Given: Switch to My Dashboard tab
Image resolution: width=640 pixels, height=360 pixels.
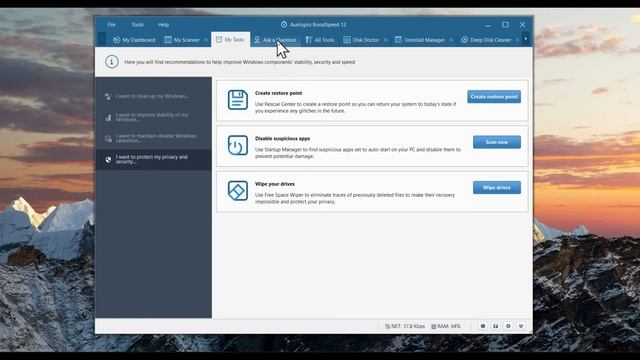Looking at the screenshot, I should click(134, 40).
